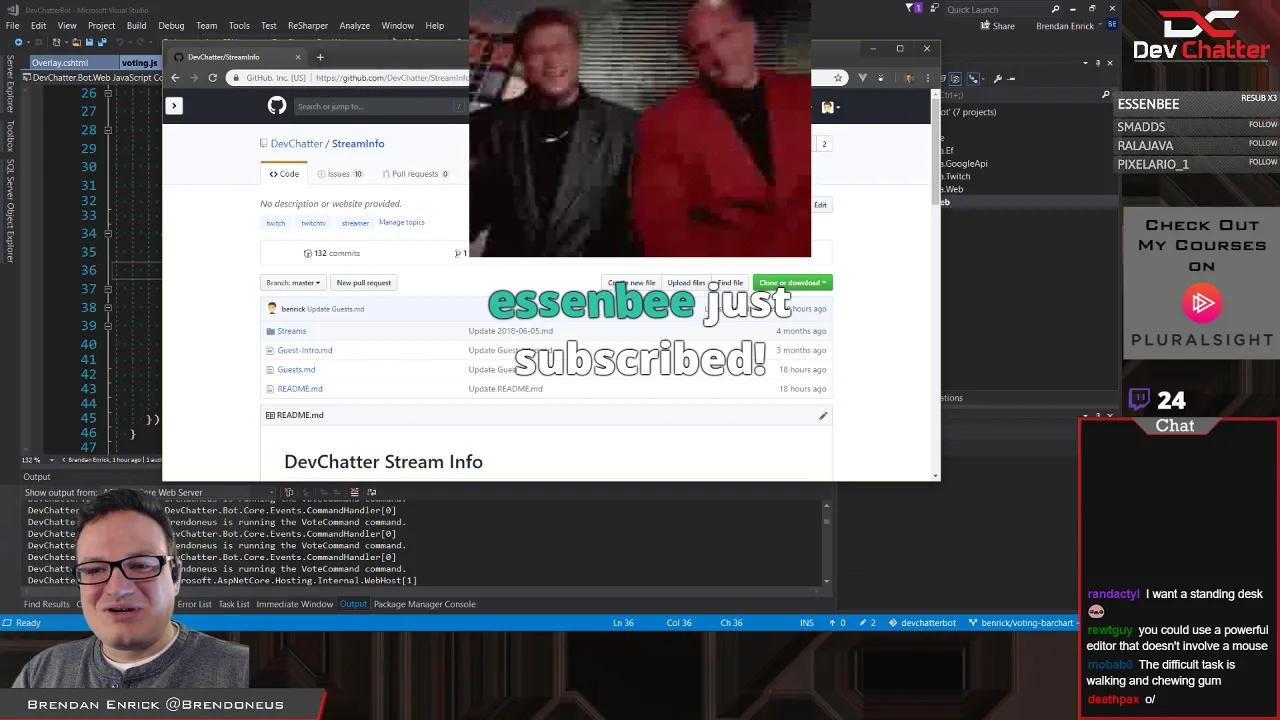Open the DevChatter organization link

[x=296, y=144]
